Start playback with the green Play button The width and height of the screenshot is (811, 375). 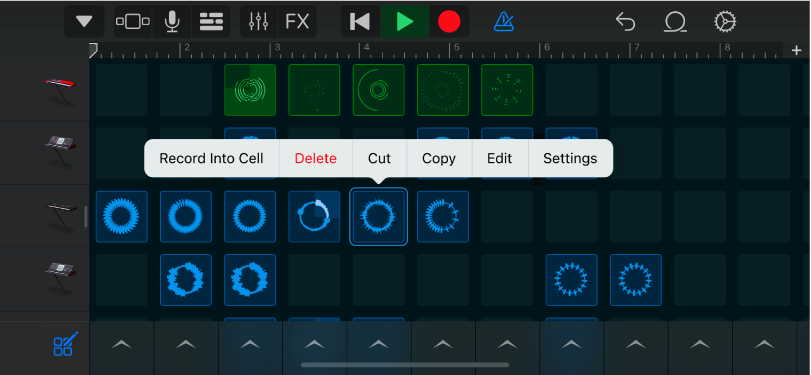(x=404, y=22)
